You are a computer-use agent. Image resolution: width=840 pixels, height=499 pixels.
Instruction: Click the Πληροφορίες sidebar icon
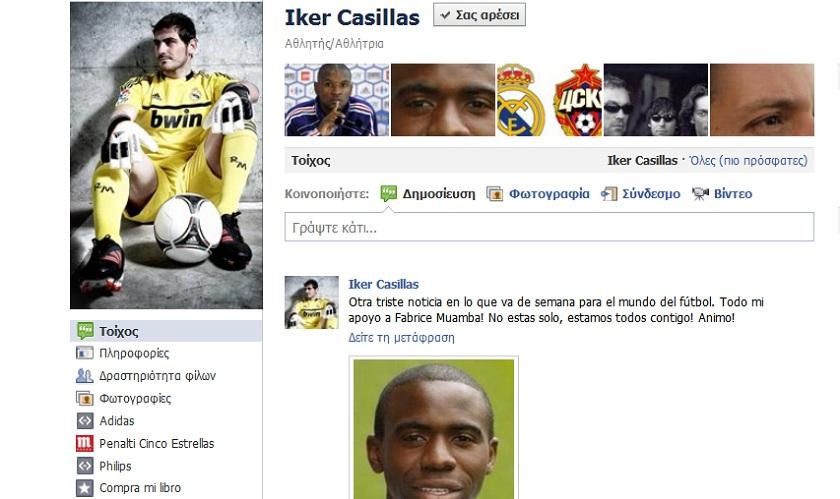click(x=85, y=353)
